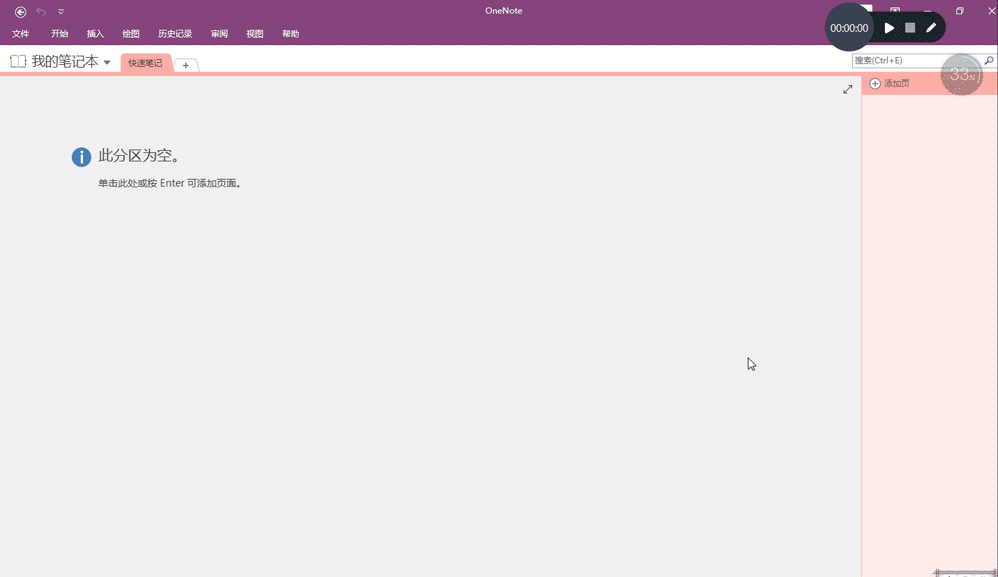Click the 00:00:00 recorder timer
This screenshot has width=998, height=577.
click(849, 28)
